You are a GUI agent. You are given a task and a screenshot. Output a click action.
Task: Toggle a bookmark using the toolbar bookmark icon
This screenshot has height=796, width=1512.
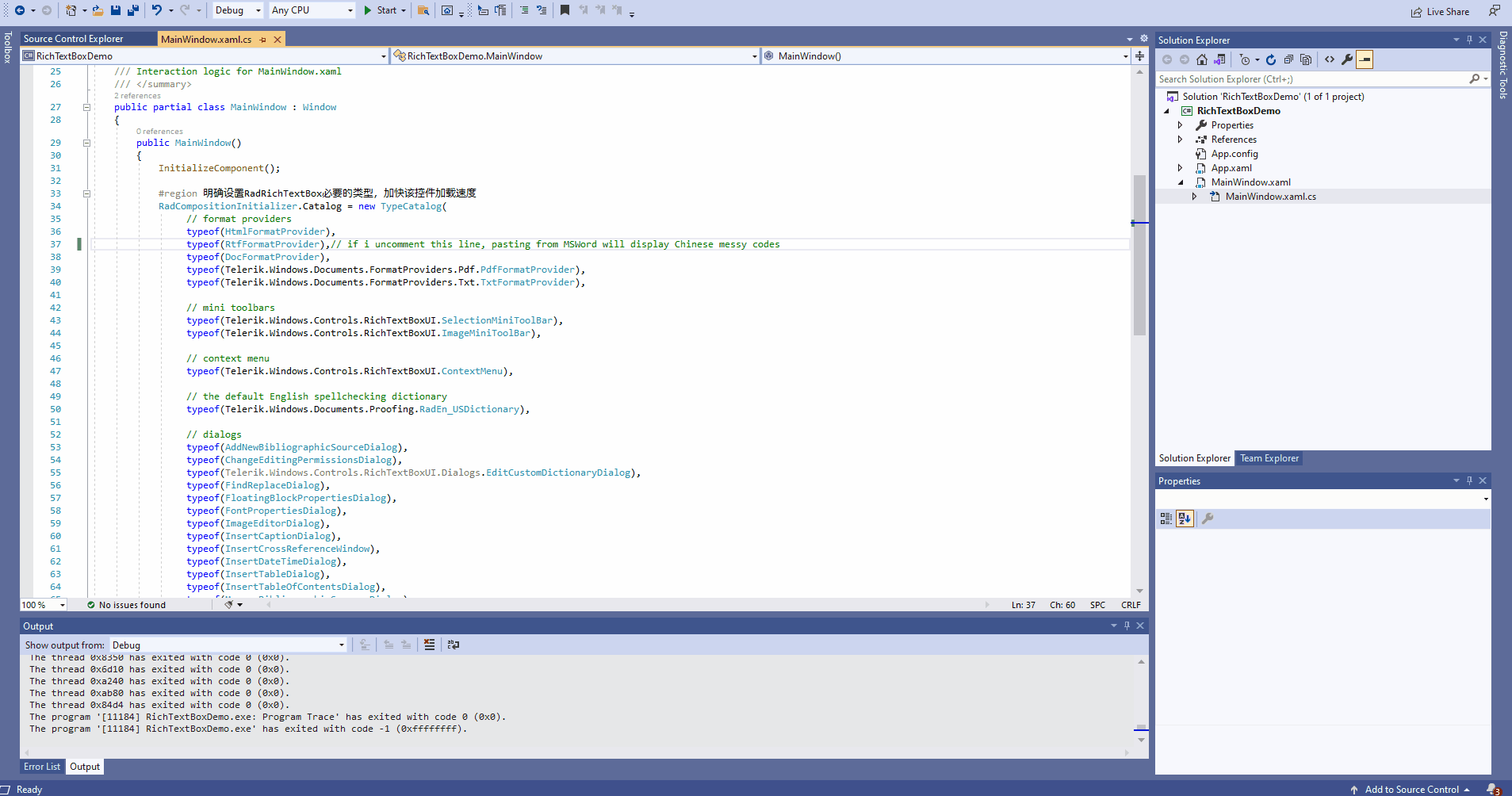(565, 10)
